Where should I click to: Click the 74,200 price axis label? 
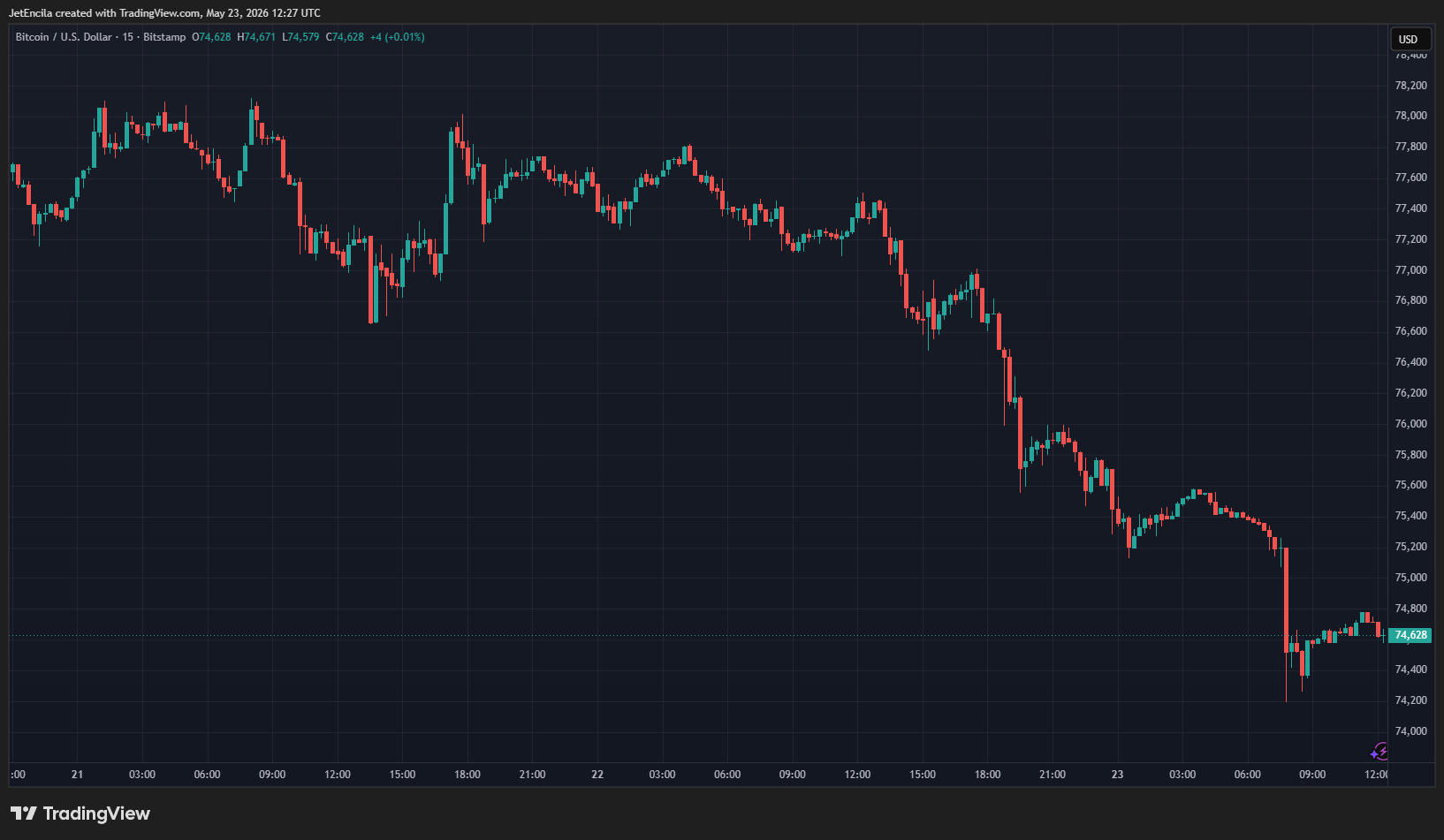(x=1410, y=700)
